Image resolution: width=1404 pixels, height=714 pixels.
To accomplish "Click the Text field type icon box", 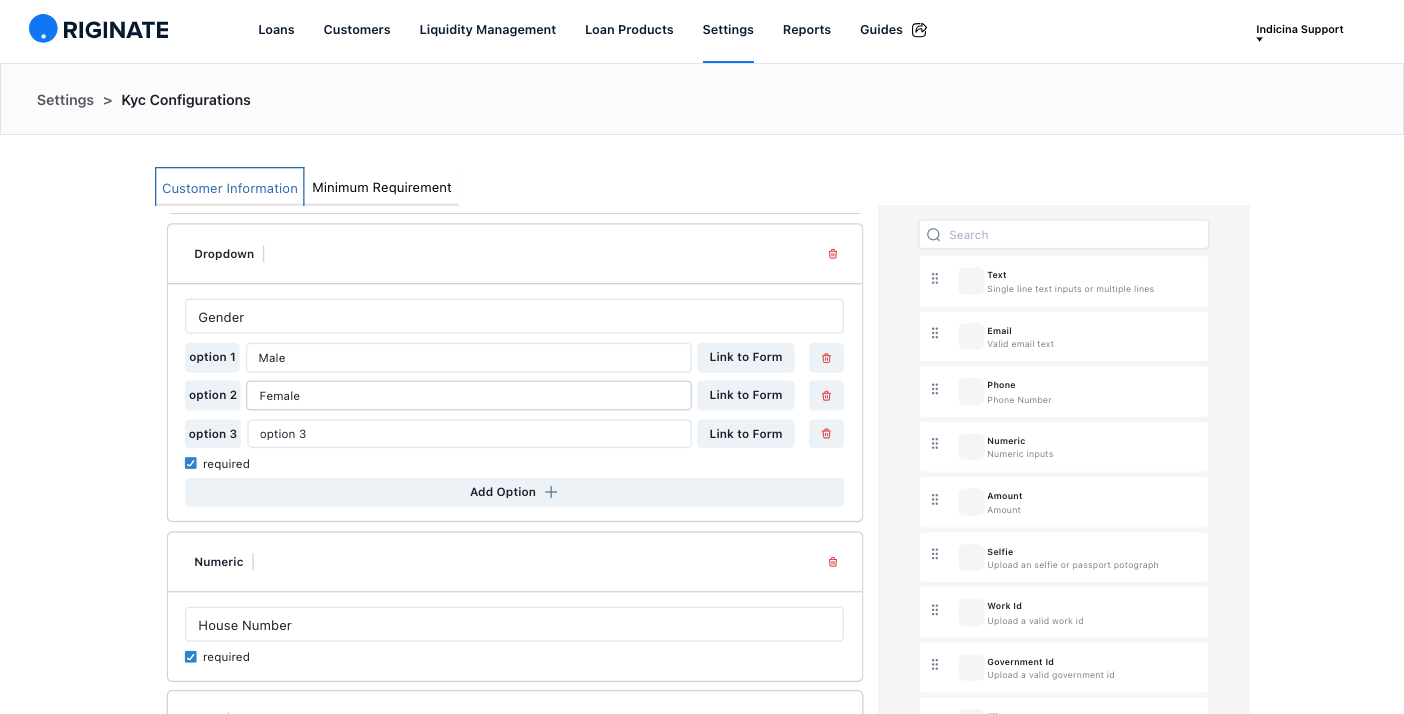I will coord(971,281).
